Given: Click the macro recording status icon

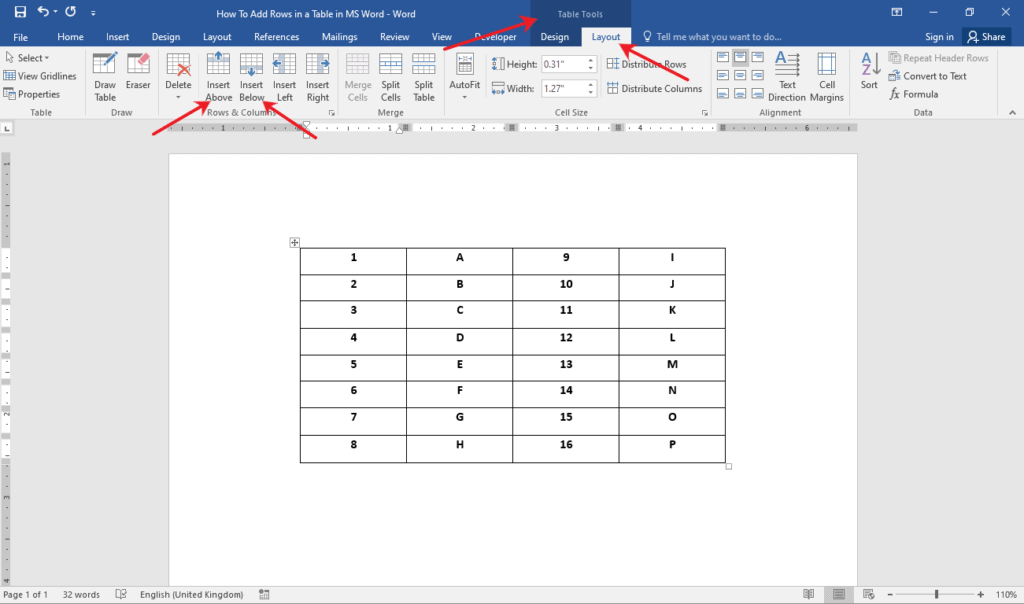Looking at the screenshot, I should 264,594.
